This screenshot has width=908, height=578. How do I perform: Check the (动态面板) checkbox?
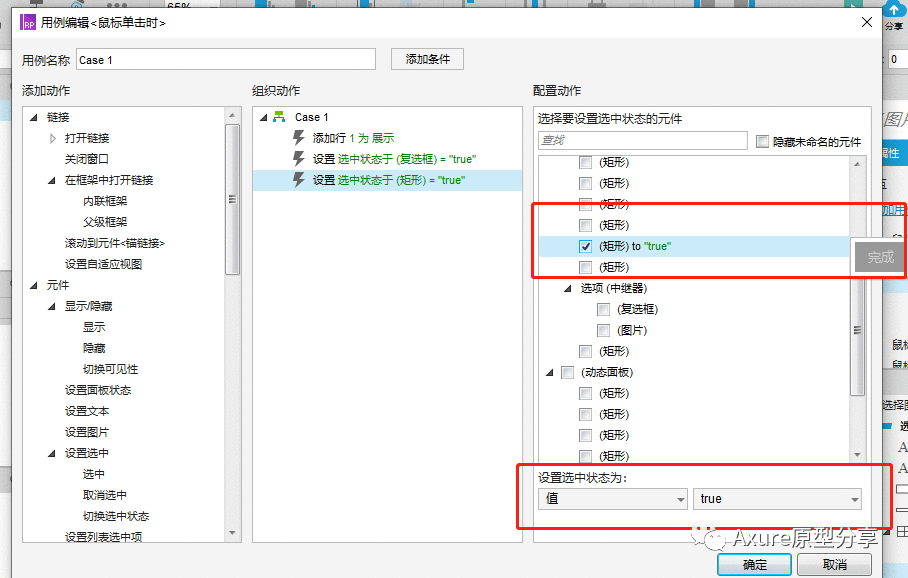coord(568,372)
